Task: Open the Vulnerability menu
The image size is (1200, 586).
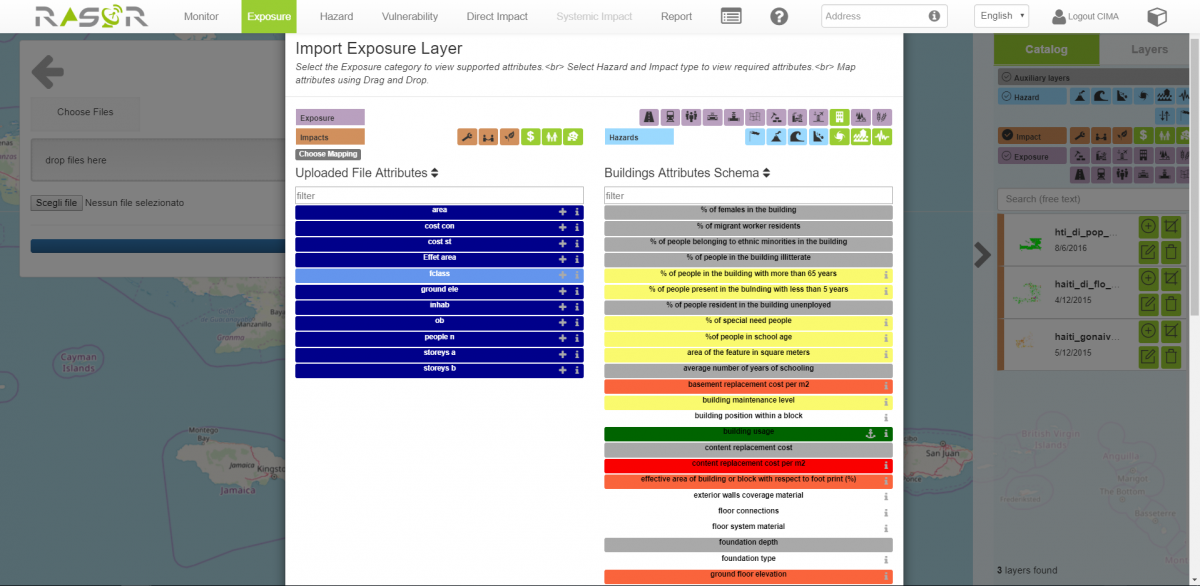Action: [x=410, y=16]
